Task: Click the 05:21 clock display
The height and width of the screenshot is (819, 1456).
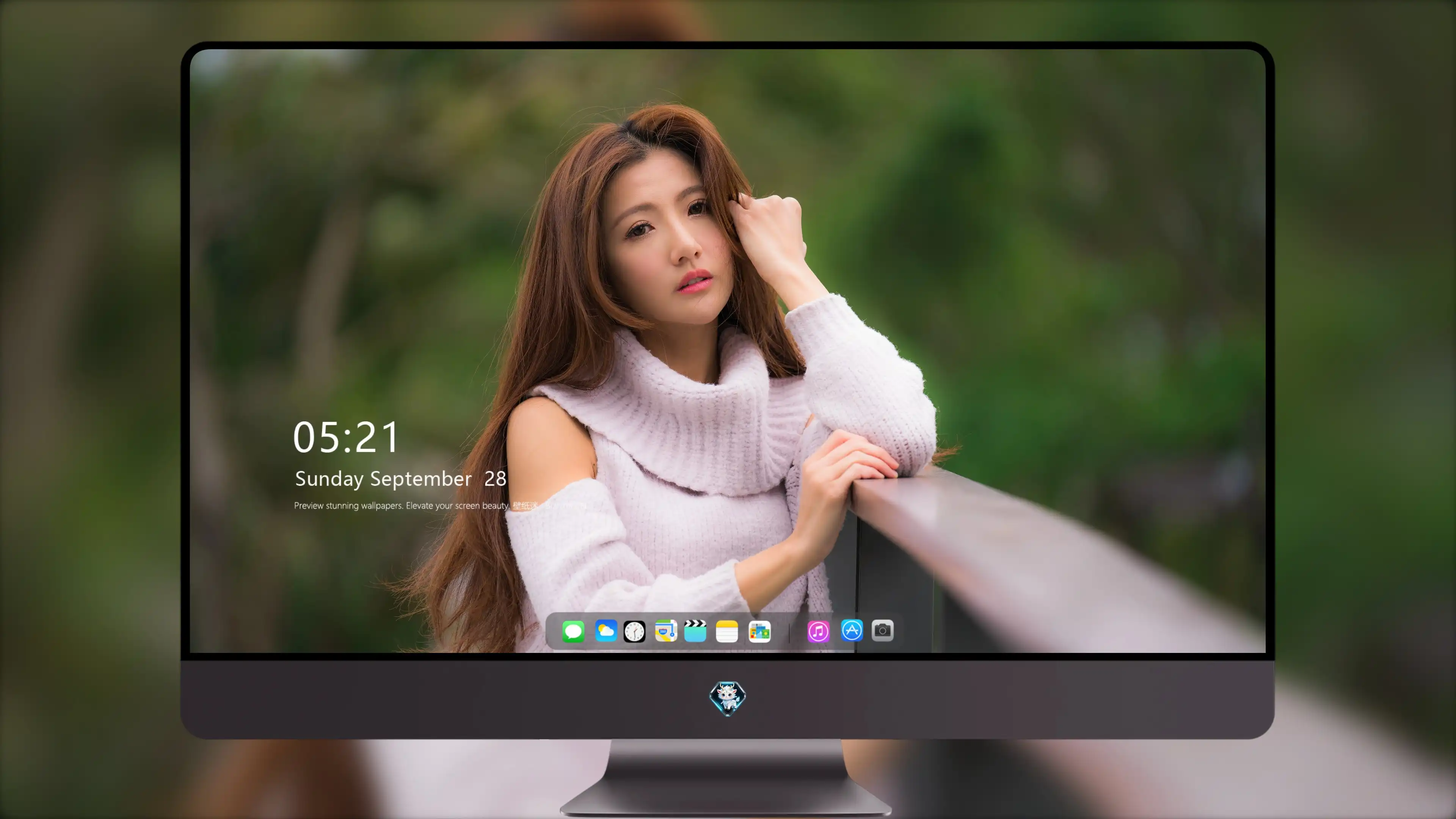Action: click(346, 438)
